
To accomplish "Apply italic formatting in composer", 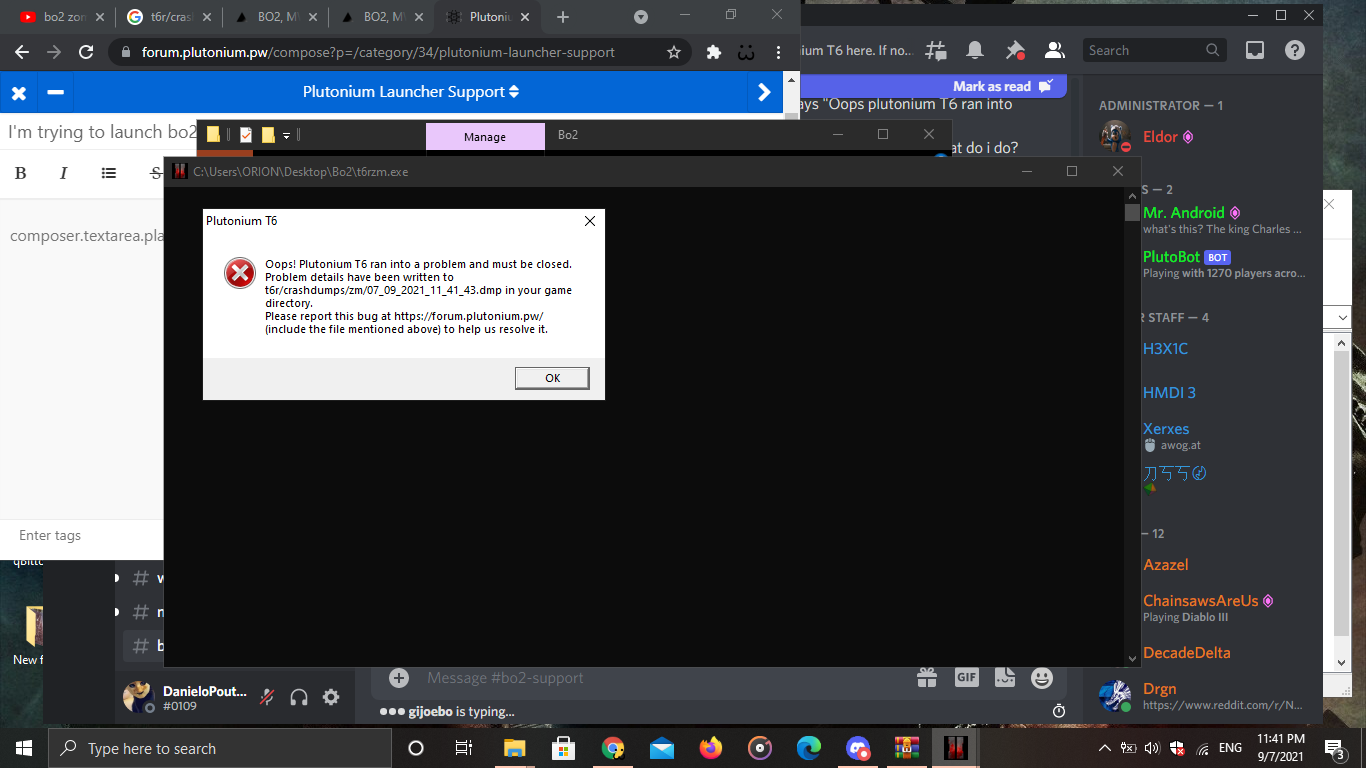I will pos(63,173).
